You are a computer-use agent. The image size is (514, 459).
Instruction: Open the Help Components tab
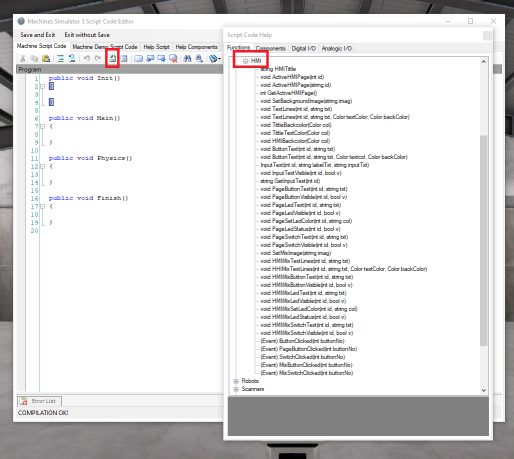pos(196,47)
